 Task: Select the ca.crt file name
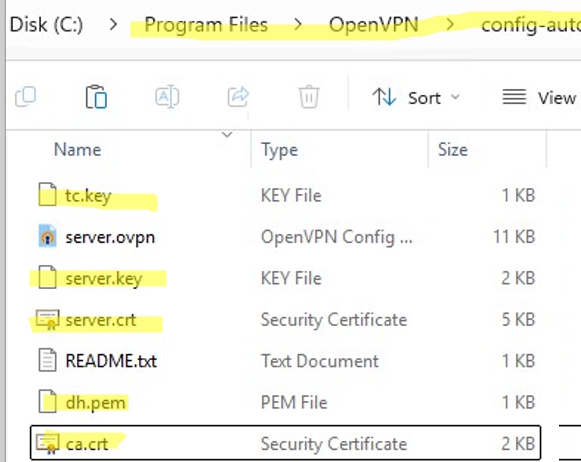[x=87, y=444]
